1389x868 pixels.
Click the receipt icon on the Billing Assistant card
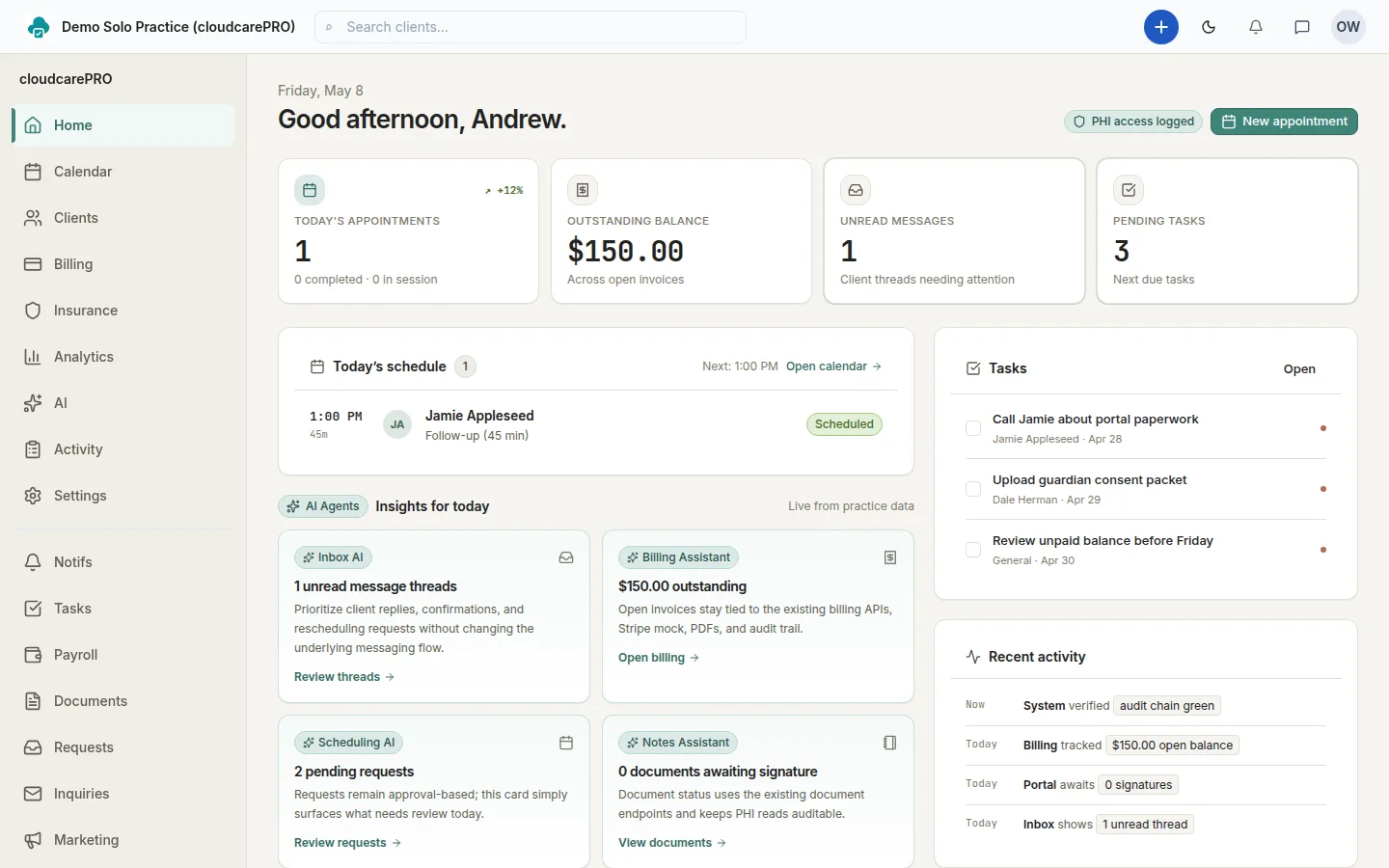[x=890, y=557]
